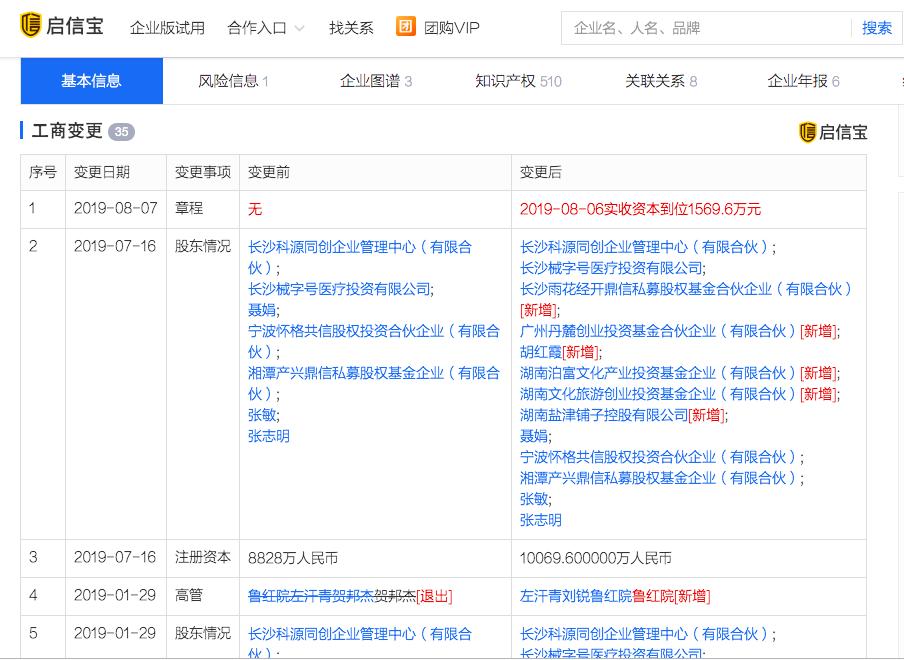Open 广州丹麓创业投资基金合伙企业 link
This screenshot has height=660, width=904.
tap(658, 331)
